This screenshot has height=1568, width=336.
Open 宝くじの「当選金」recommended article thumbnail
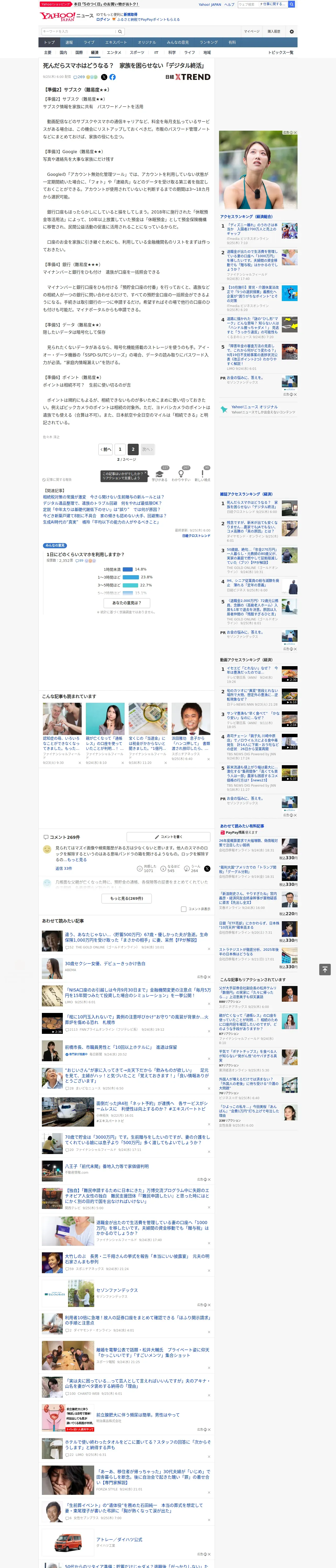[148, 719]
